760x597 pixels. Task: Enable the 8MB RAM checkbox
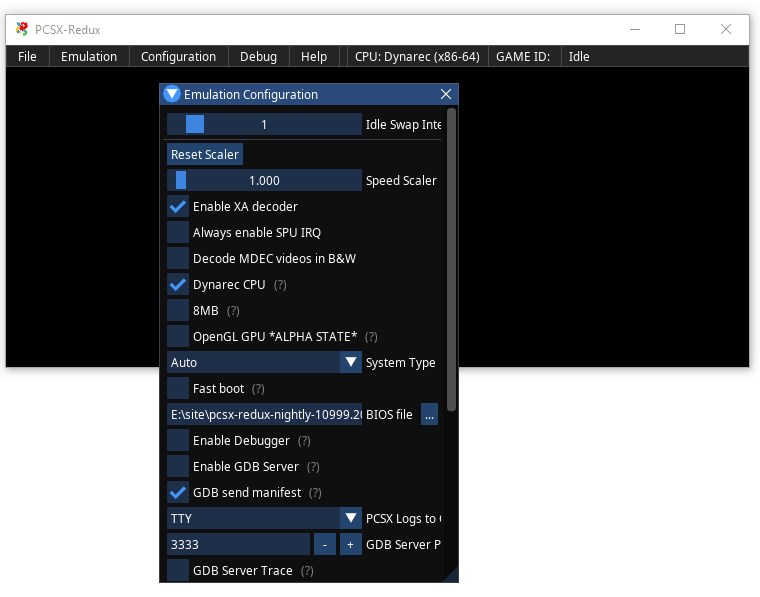point(178,311)
